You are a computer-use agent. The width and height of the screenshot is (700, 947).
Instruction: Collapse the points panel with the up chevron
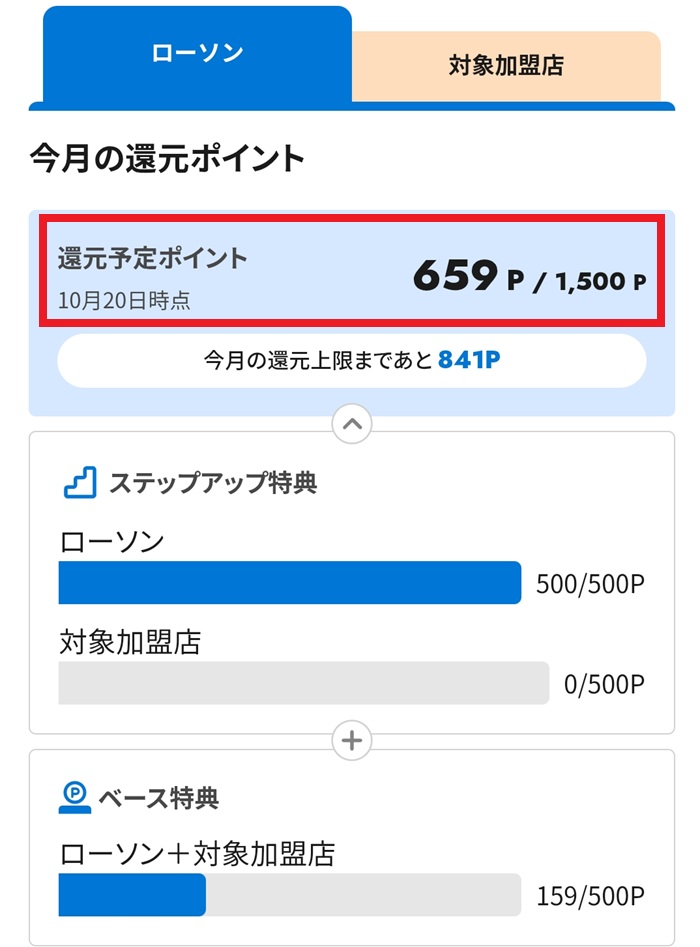point(351,424)
